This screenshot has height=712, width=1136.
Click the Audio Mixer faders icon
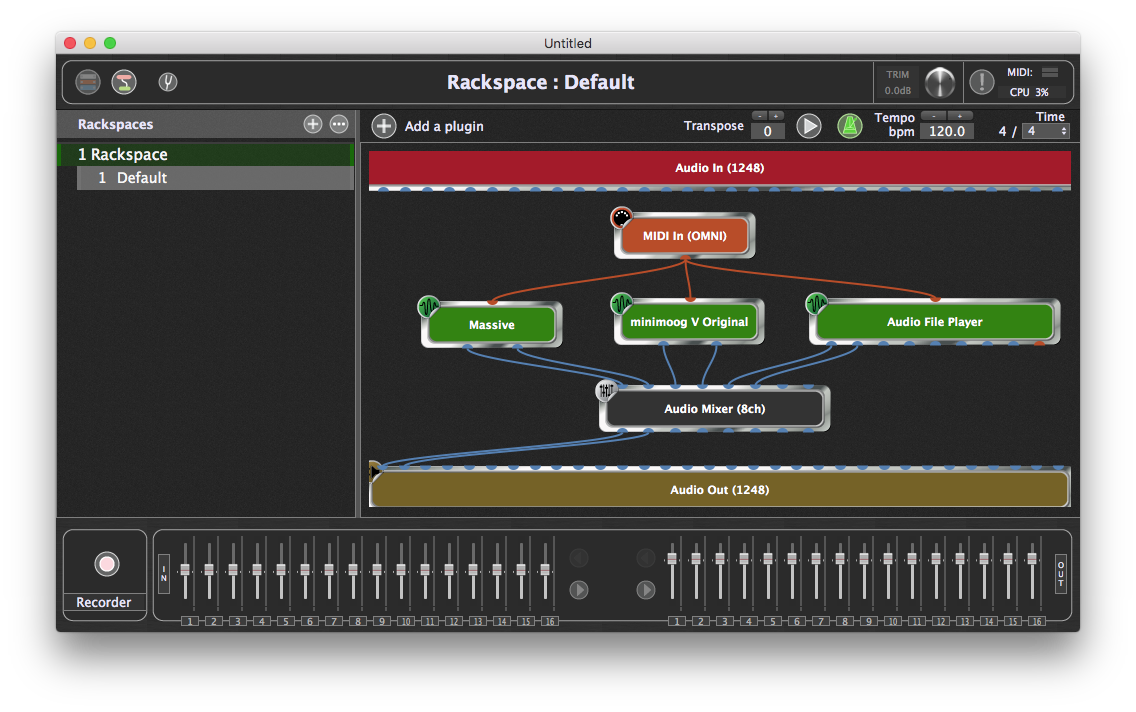click(x=606, y=390)
